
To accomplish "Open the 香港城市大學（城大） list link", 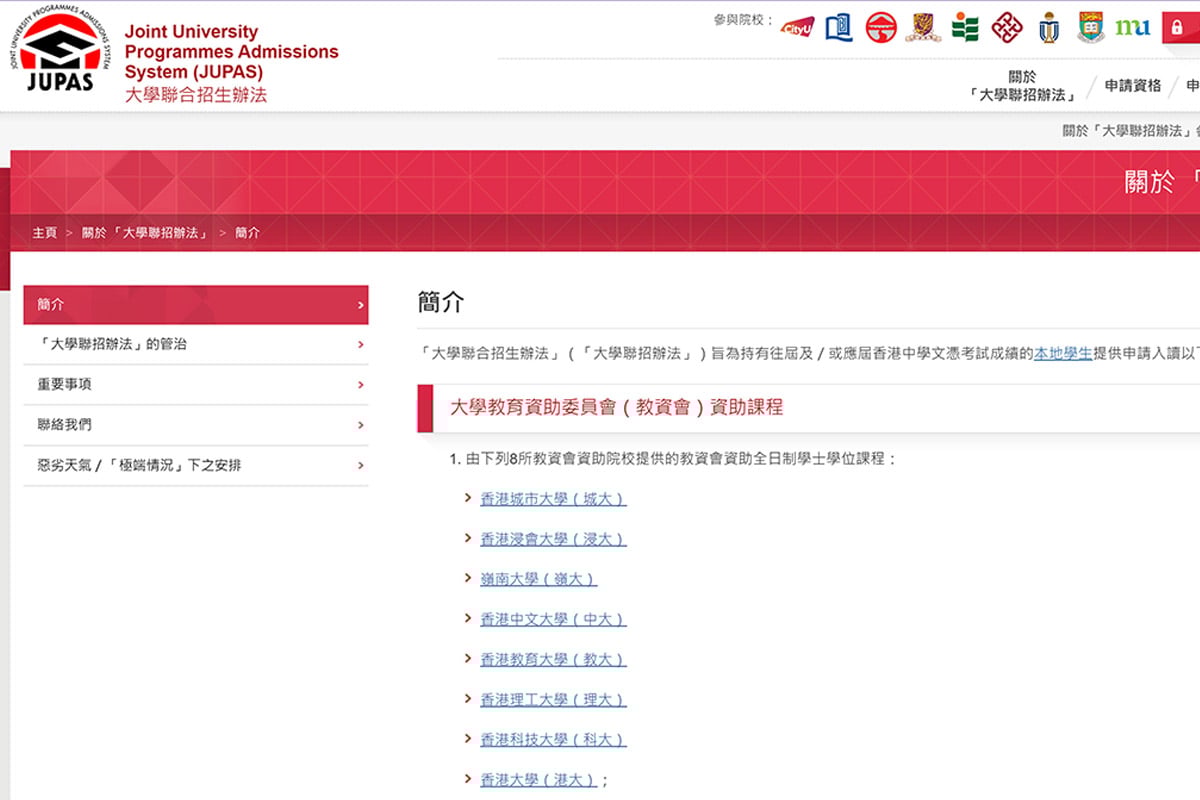I will 553,499.
